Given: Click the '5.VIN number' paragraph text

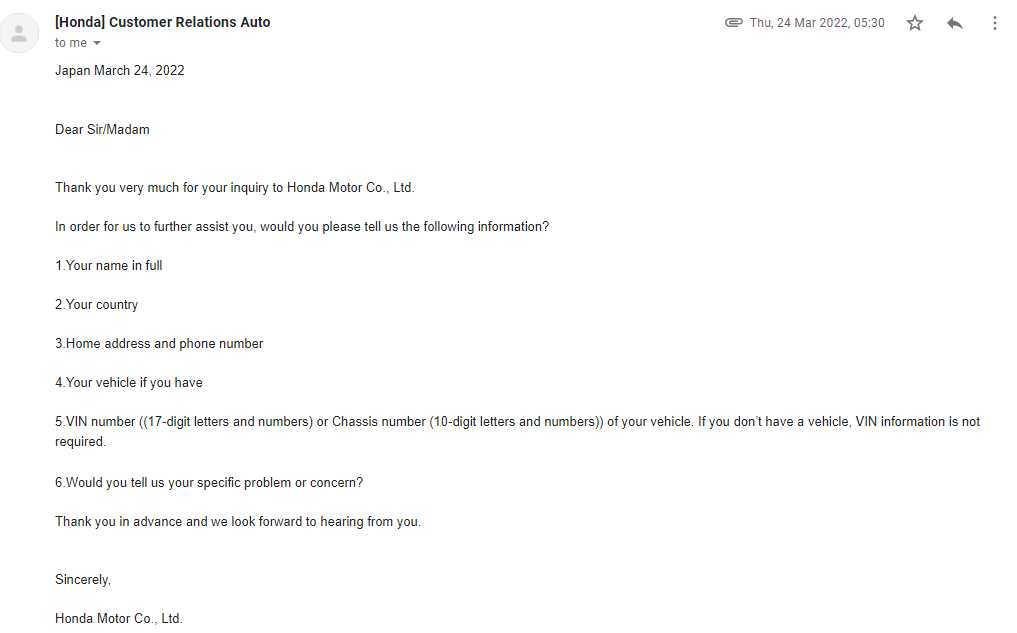Looking at the screenshot, I should click(x=517, y=431).
